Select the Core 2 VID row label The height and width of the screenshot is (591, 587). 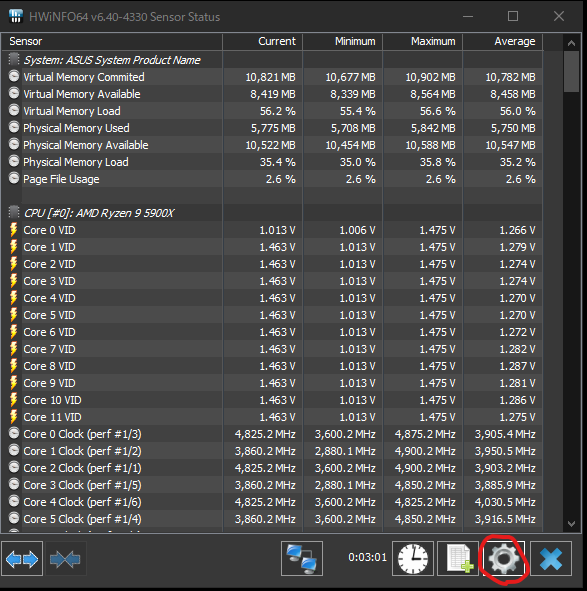[49, 264]
